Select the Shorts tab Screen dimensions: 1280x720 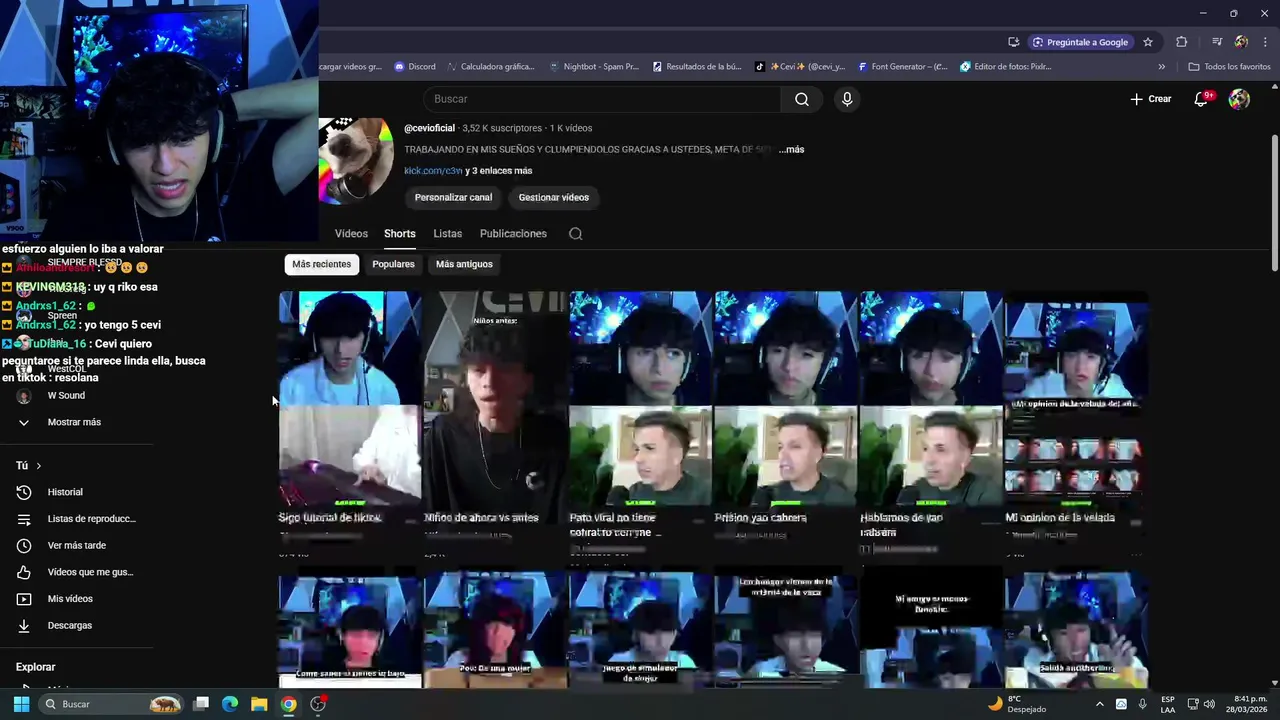[x=400, y=234]
